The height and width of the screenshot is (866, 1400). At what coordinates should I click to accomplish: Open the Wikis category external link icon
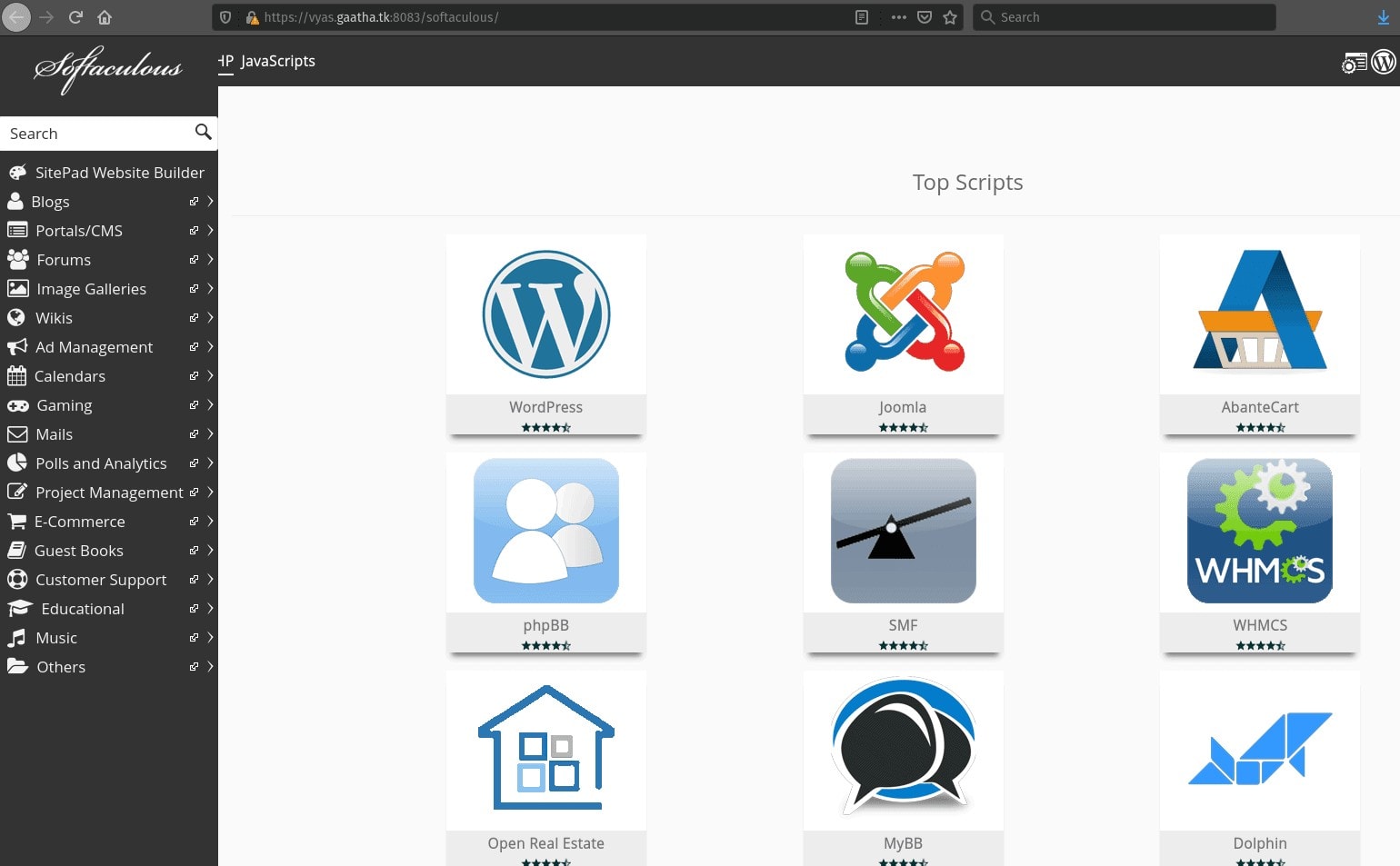point(194,318)
